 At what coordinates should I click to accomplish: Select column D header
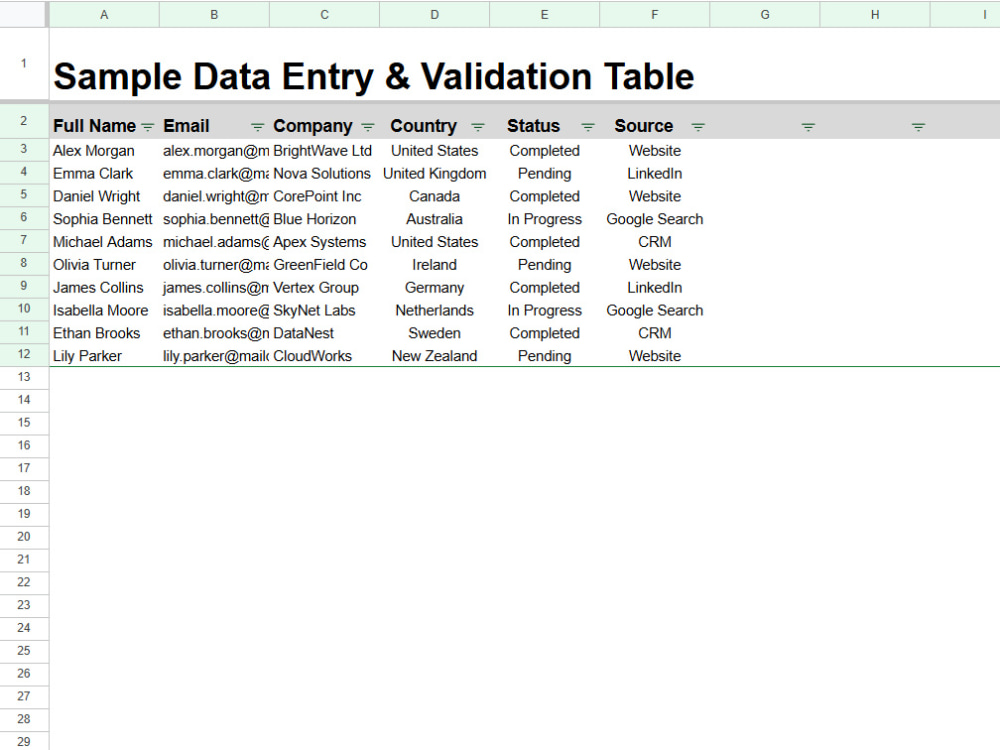(x=434, y=14)
